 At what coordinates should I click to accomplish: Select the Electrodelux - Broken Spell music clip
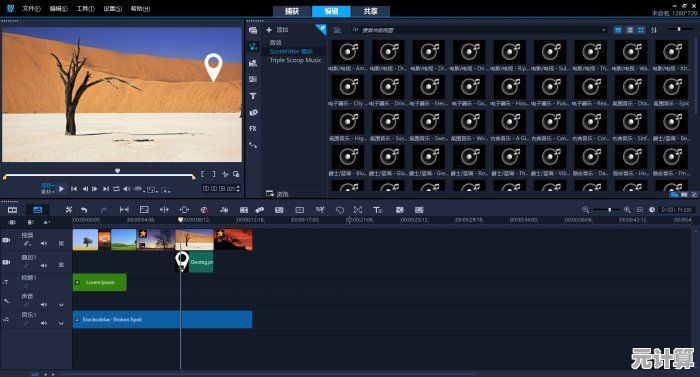coord(162,319)
